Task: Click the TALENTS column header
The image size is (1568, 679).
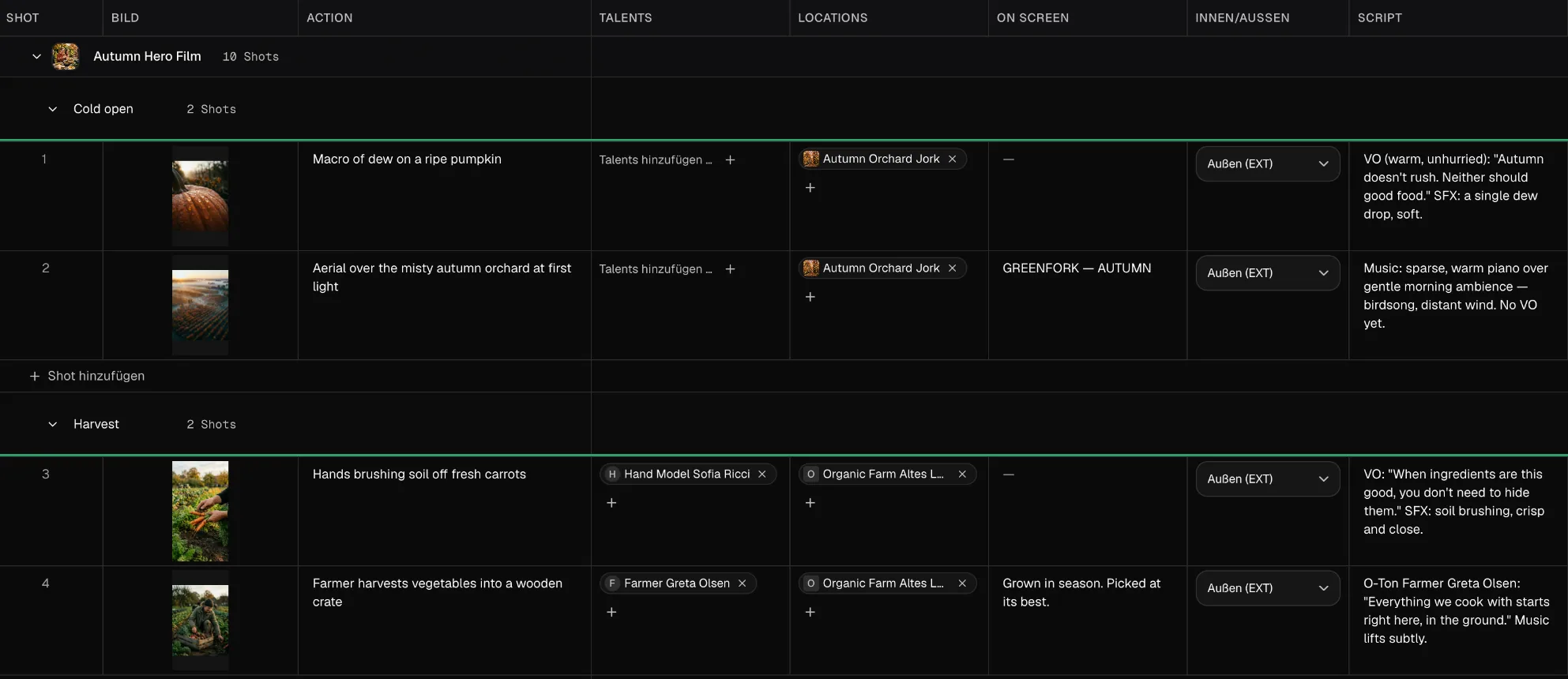Action: click(x=626, y=17)
